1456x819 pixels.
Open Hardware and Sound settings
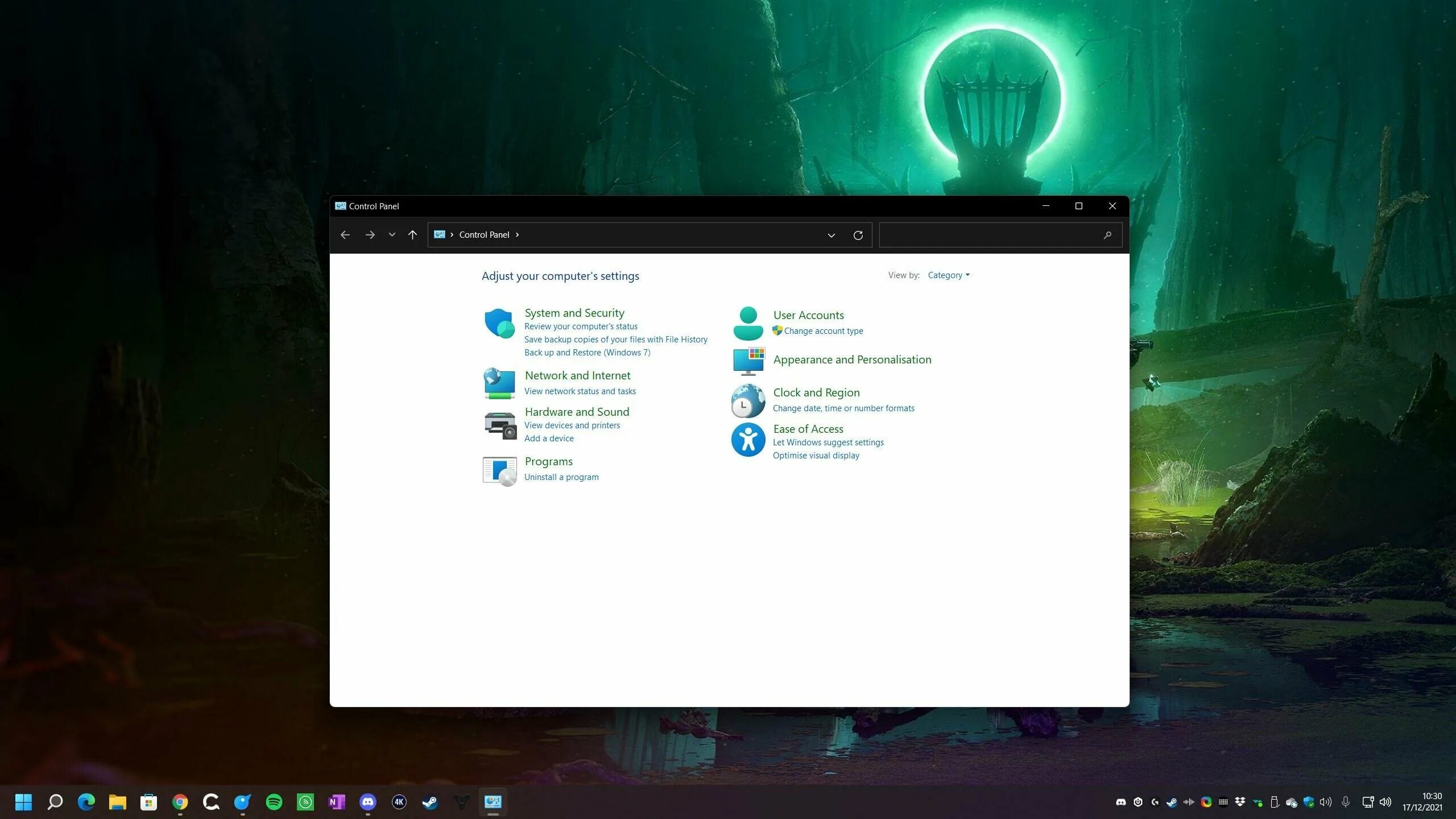[577, 411]
